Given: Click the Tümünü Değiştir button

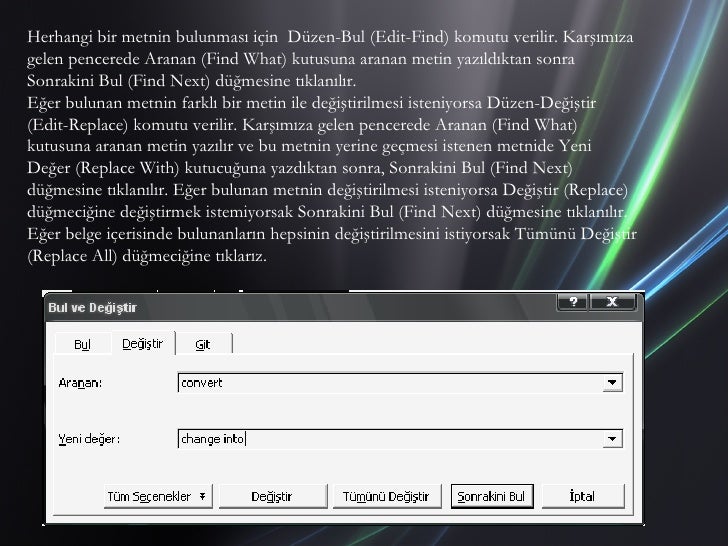Looking at the screenshot, I should (x=386, y=496).
